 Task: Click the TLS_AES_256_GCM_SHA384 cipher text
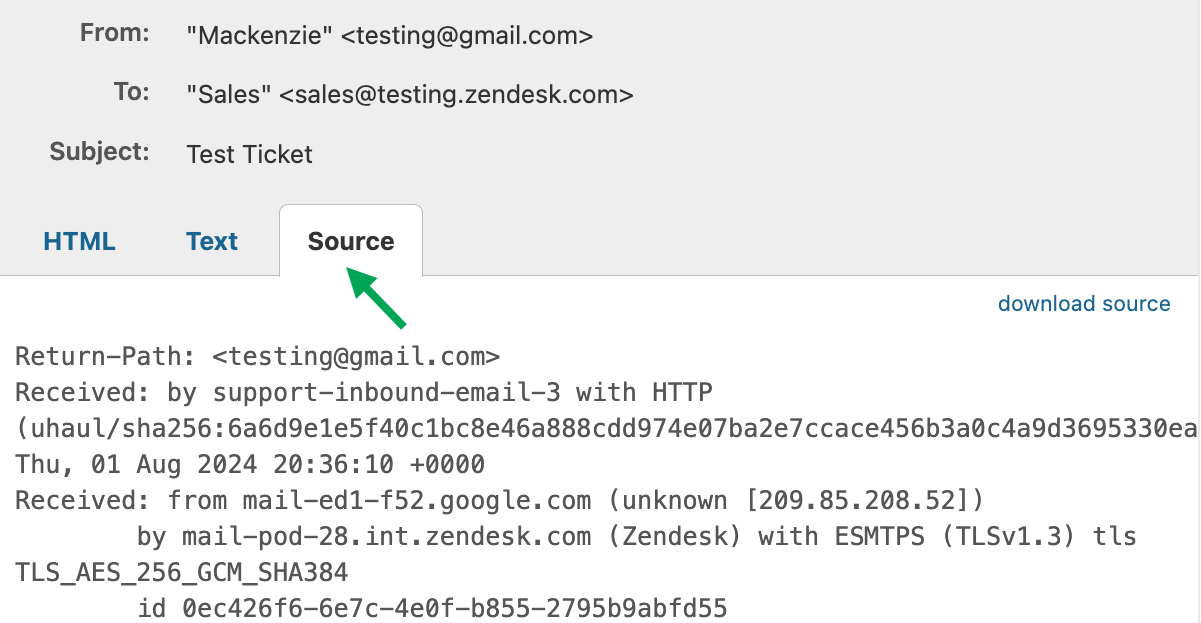[181, 572]
